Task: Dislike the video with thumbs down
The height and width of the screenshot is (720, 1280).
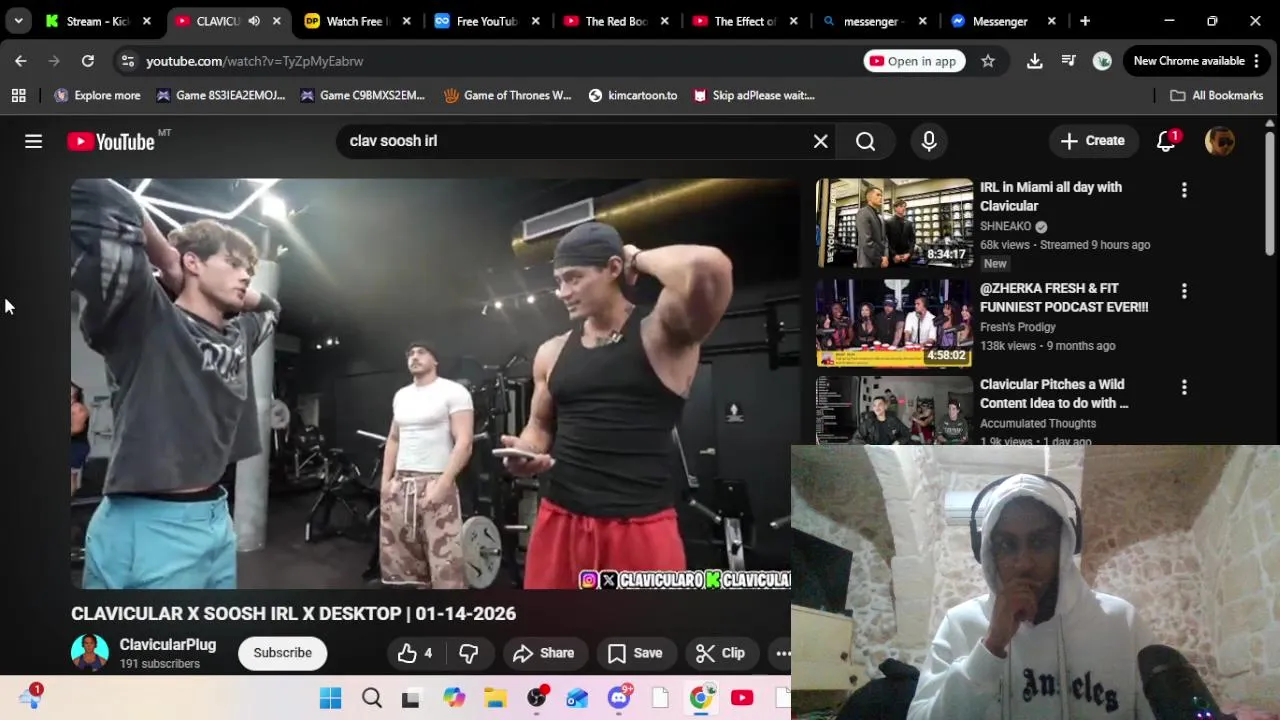Action: coord(469,653)
